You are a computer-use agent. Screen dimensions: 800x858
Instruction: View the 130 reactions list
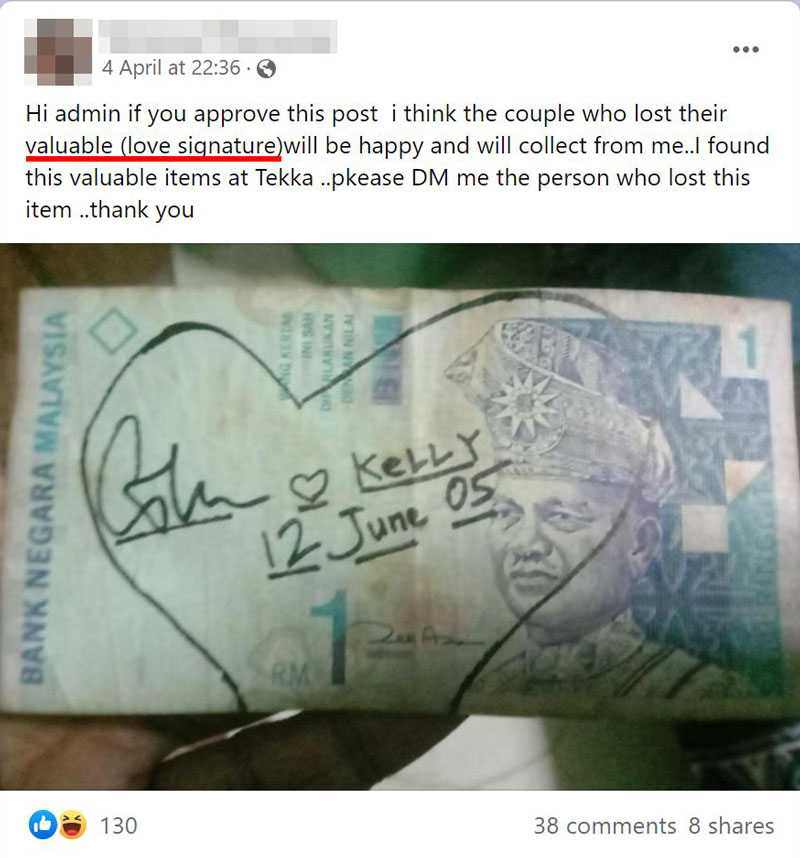[118, 826]
